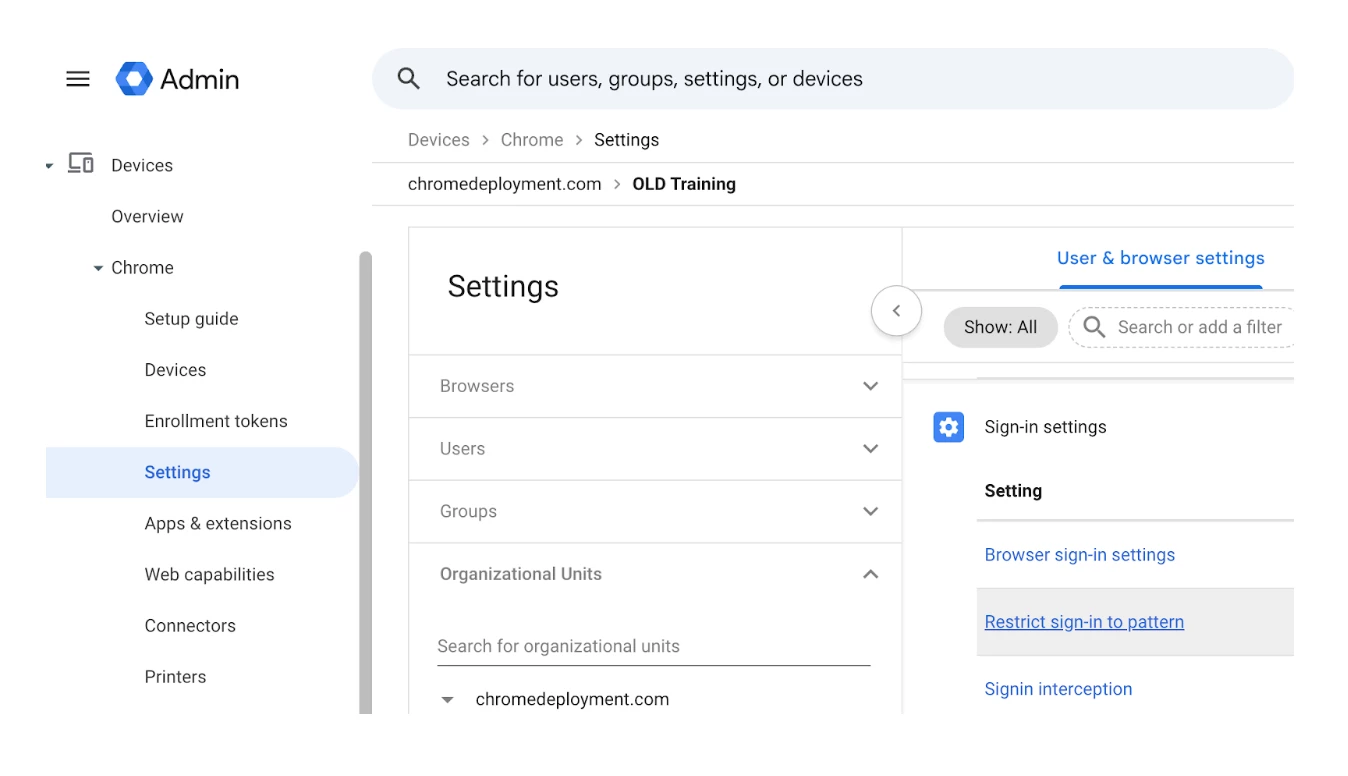Click the Show: All filter chip

click(x=1000, y=327)
